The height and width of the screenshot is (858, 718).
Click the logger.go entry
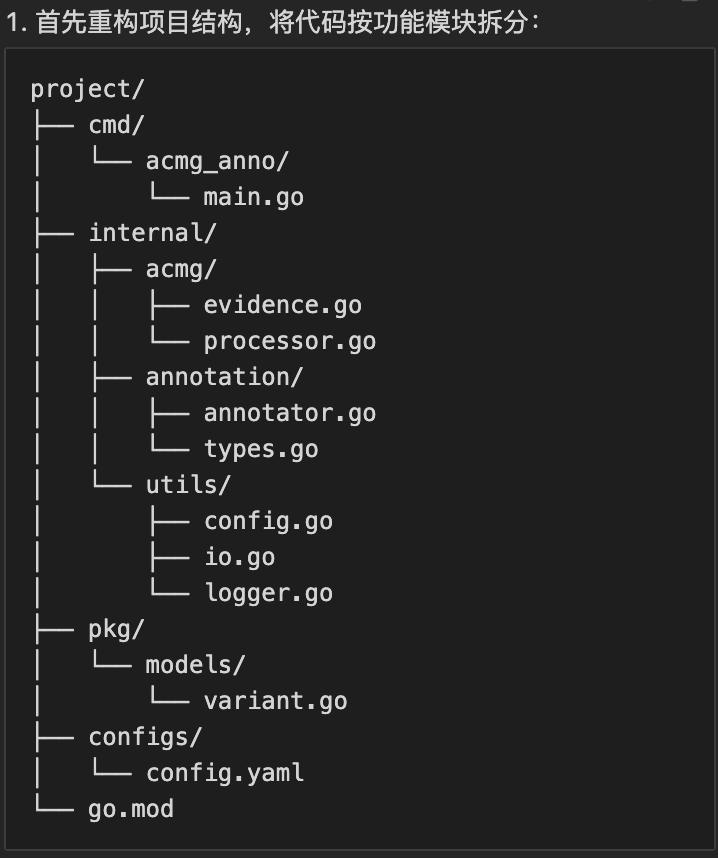tap(268, 593)
